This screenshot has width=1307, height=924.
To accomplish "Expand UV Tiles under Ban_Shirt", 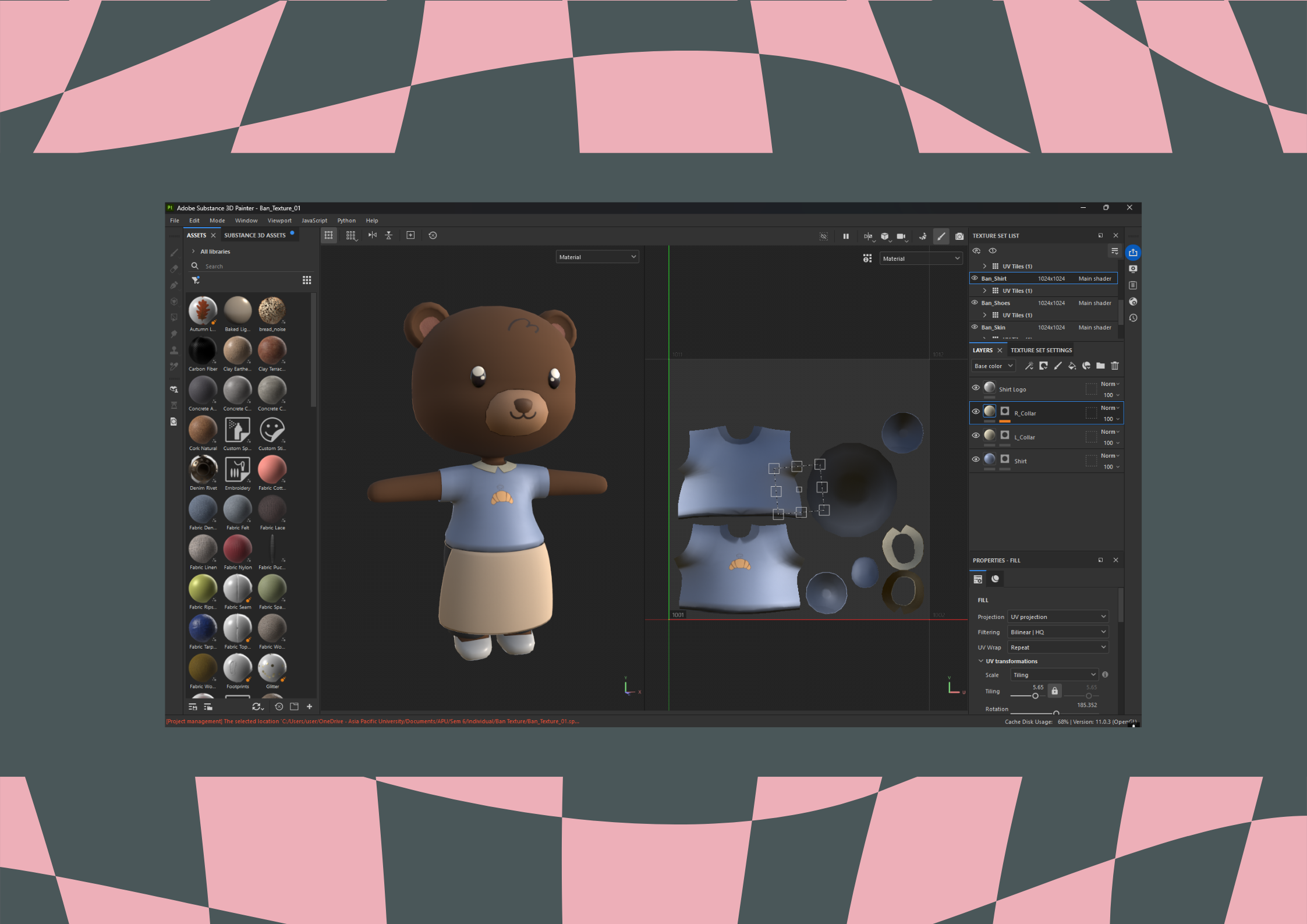I will [x=985, y=291].
